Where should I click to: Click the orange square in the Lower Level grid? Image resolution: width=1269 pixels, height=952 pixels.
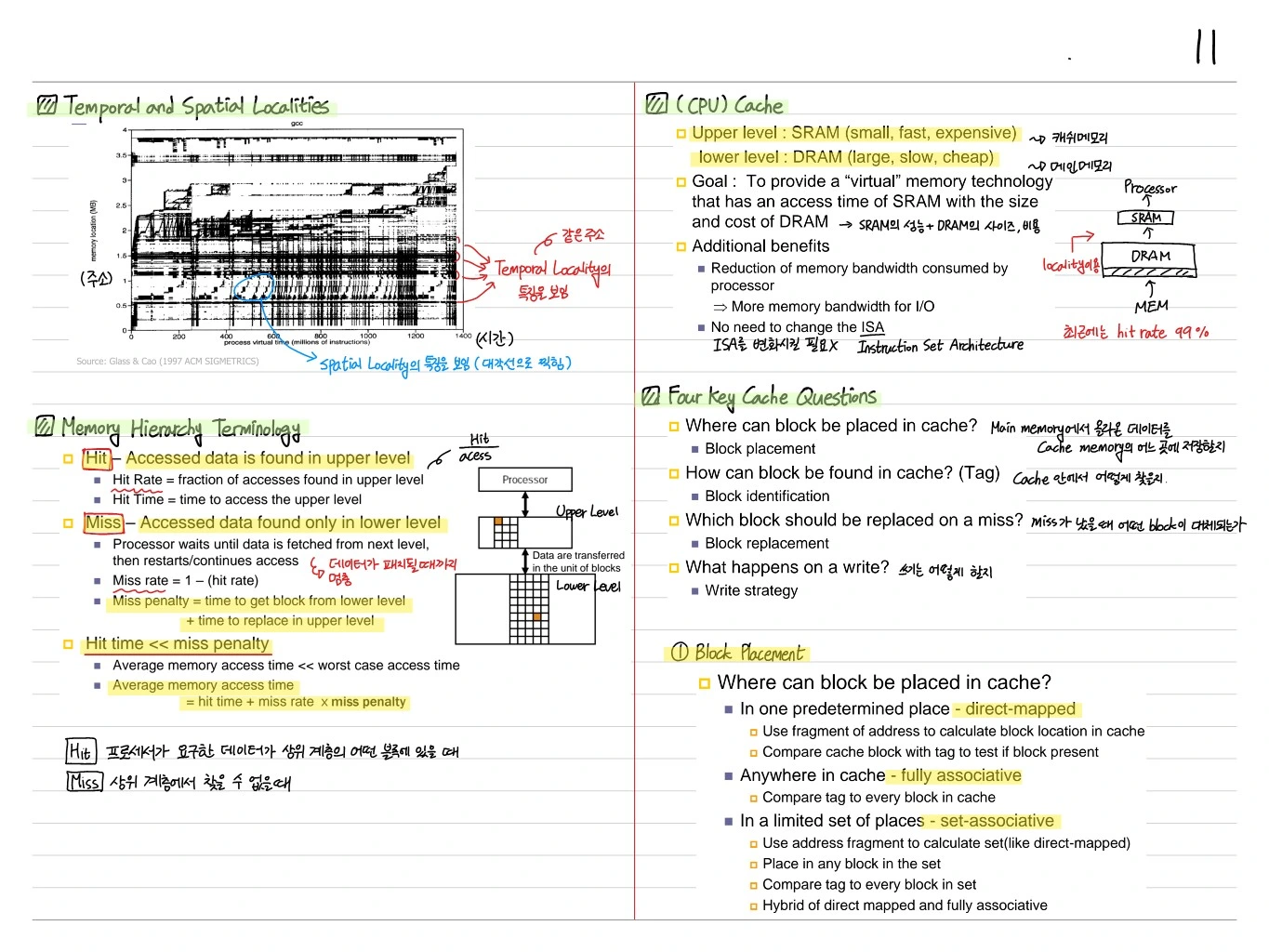[x=536, y=617]
